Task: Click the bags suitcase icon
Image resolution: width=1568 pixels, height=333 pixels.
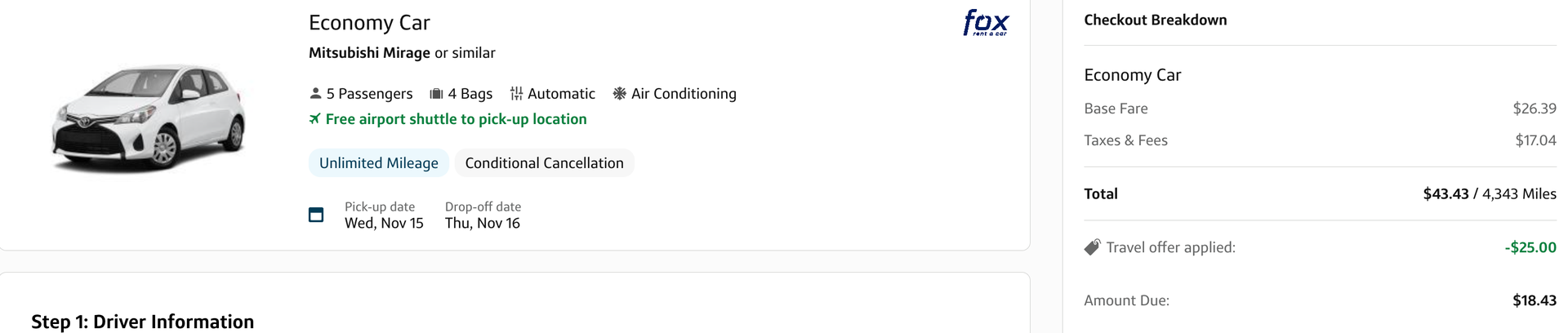Action: tap(436, 94)
